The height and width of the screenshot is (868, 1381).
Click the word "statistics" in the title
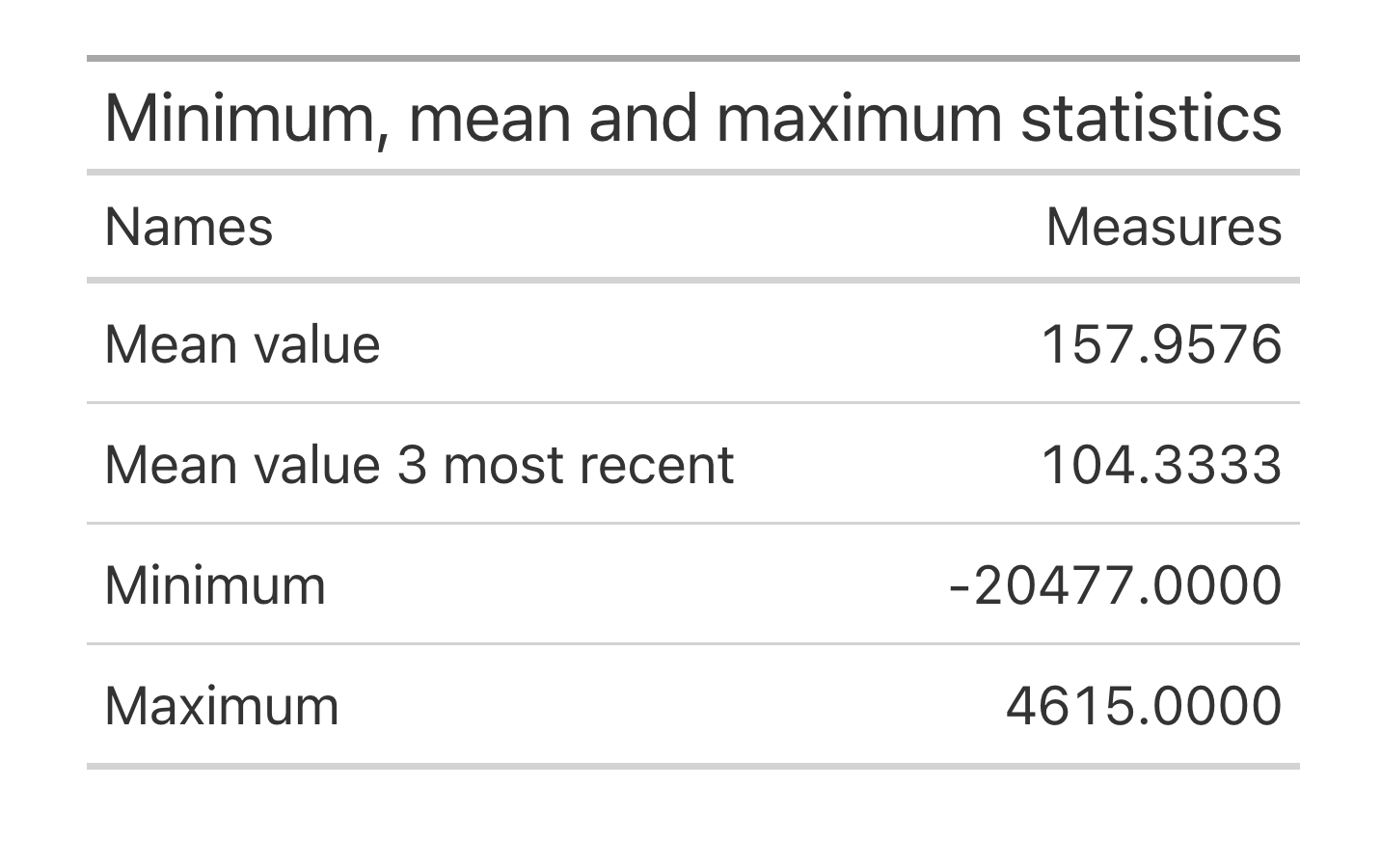(x=1151, y=118)
